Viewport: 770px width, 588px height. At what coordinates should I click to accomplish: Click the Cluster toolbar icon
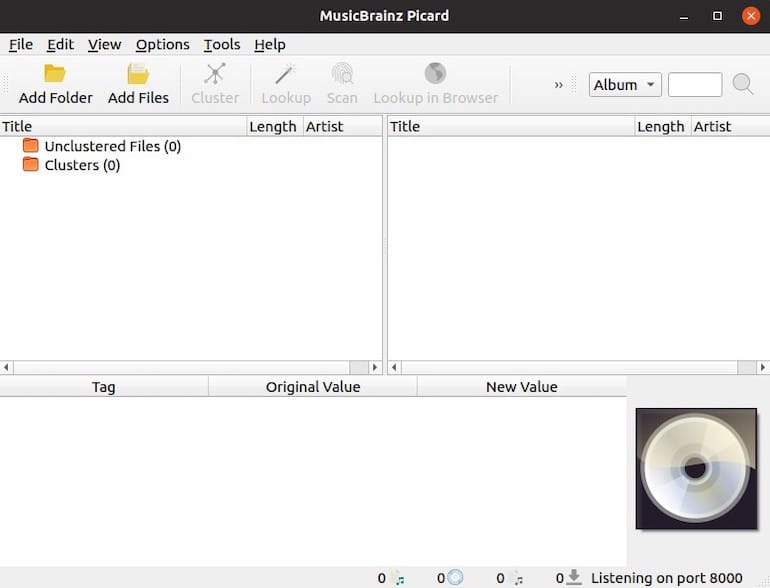coord(215,74)
